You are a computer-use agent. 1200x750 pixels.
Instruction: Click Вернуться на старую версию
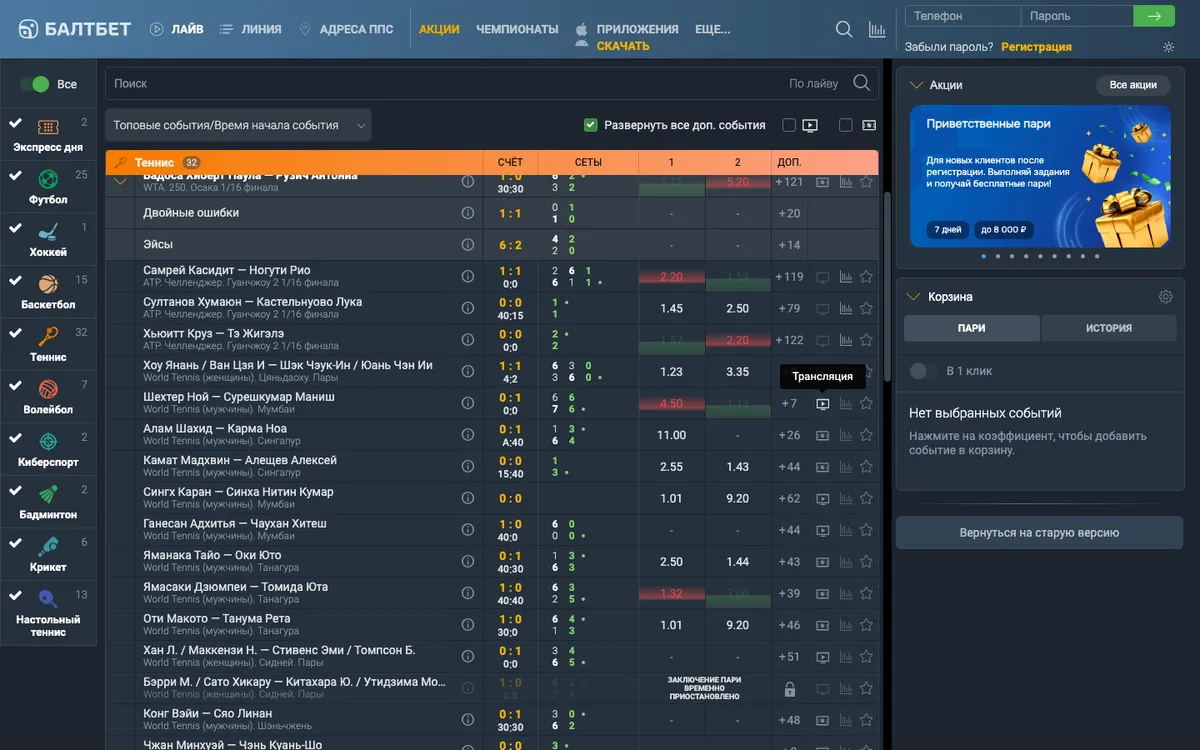pos(1039,533)
